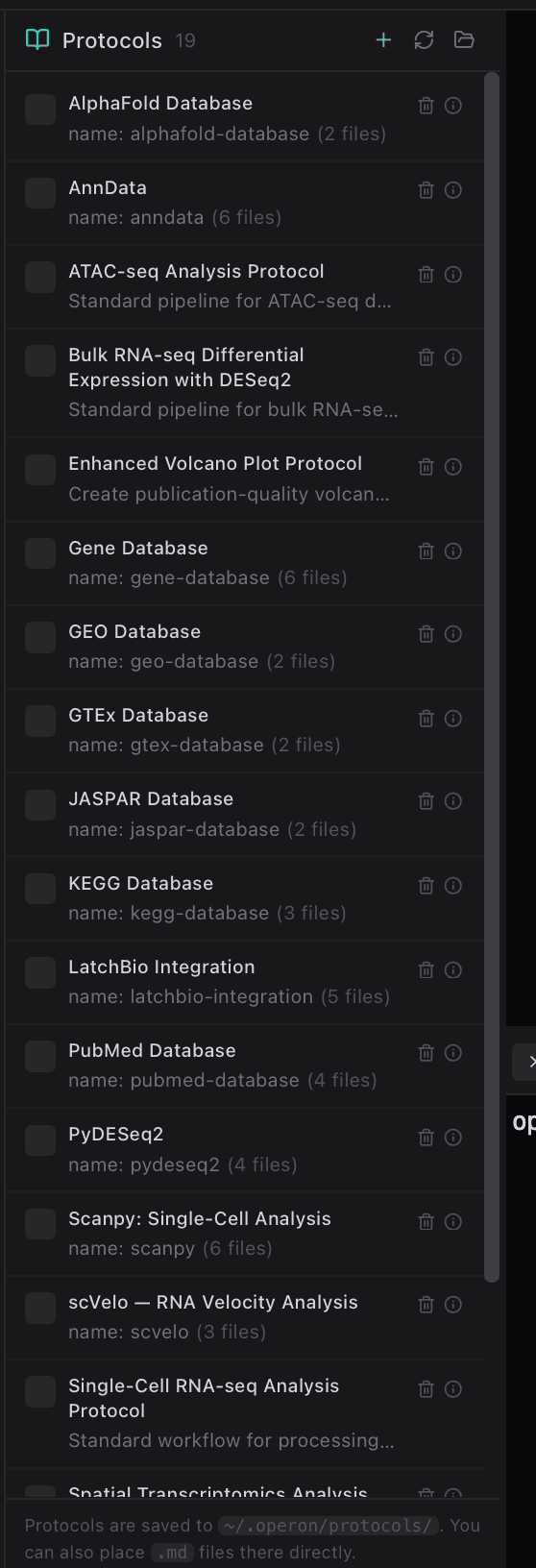Delete the AnnData protocol
Viewport: 536px width, 1568px height.
pyautogui.click(x=426, y=190)
